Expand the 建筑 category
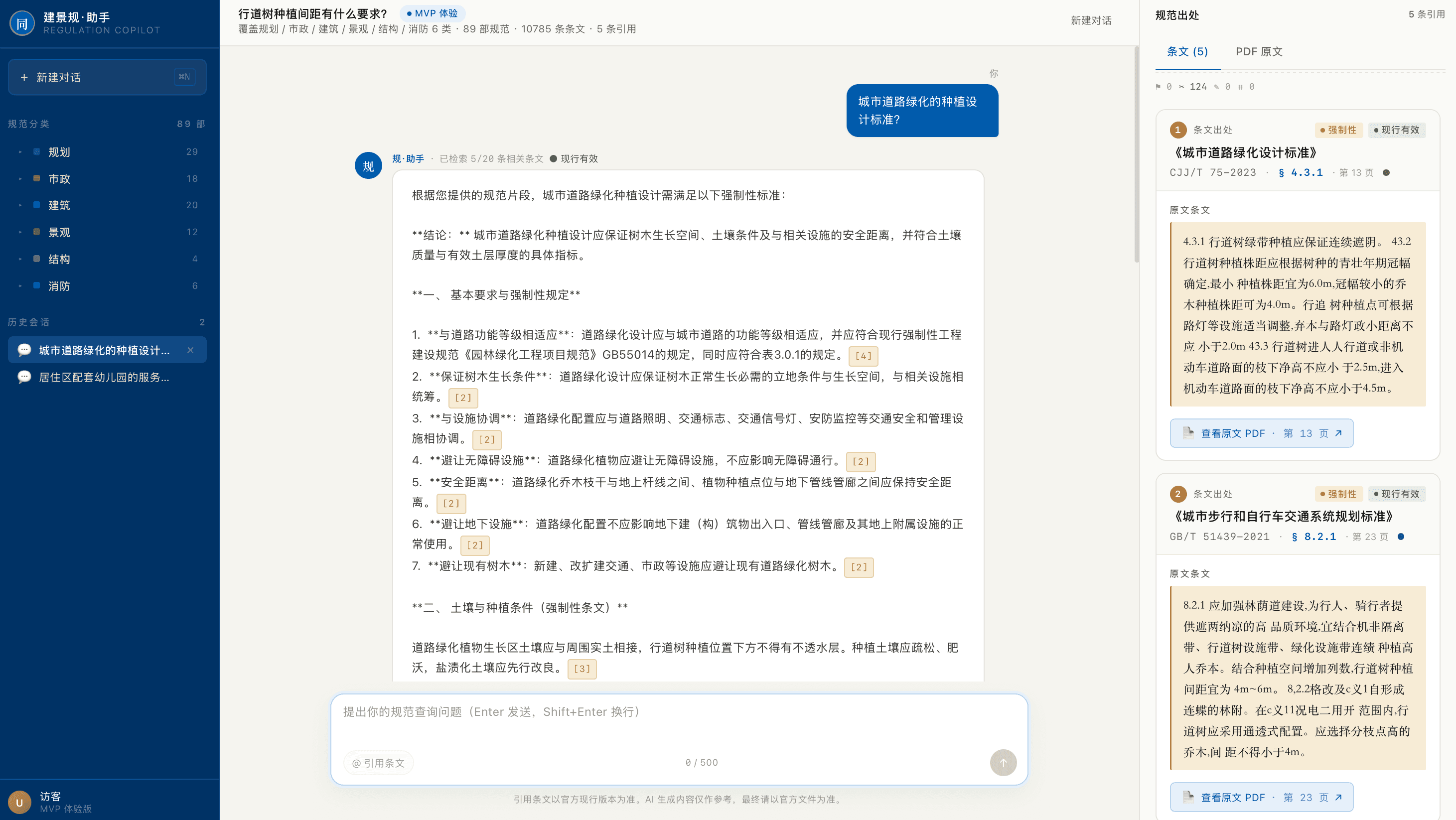Screen dimensions: 1456x820 [x=20, y=205]
